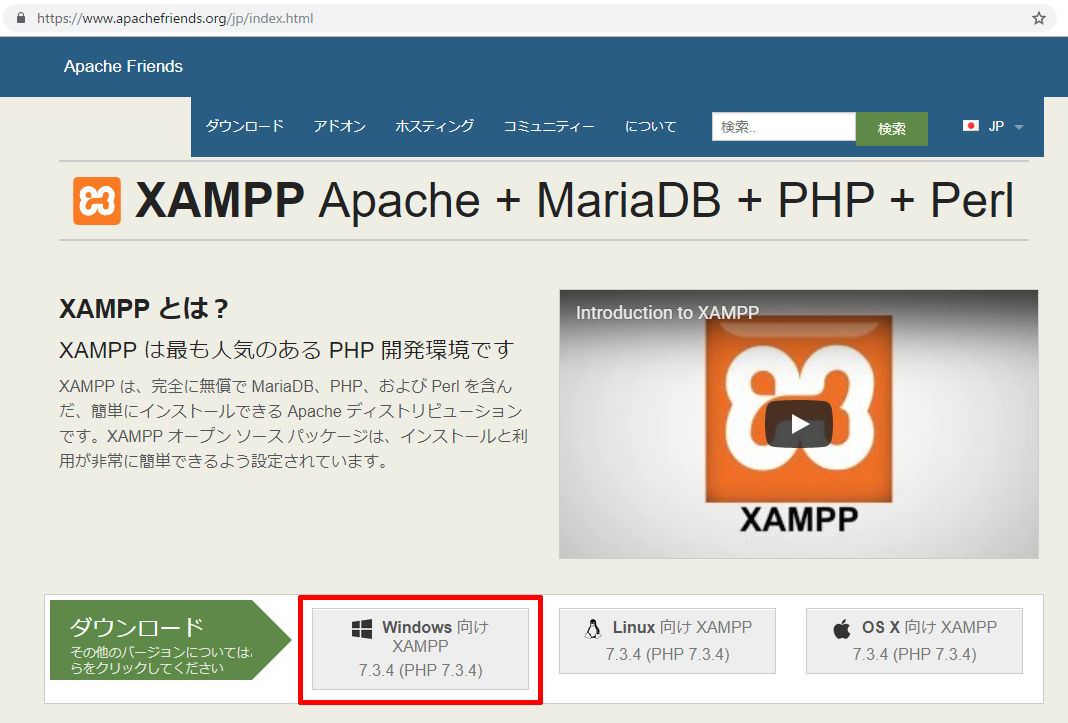Image resolution: width=1068 pixels, height=723 pixels.
Task: Expand the JP language dropdown arrow
Action: point(1019,127)
